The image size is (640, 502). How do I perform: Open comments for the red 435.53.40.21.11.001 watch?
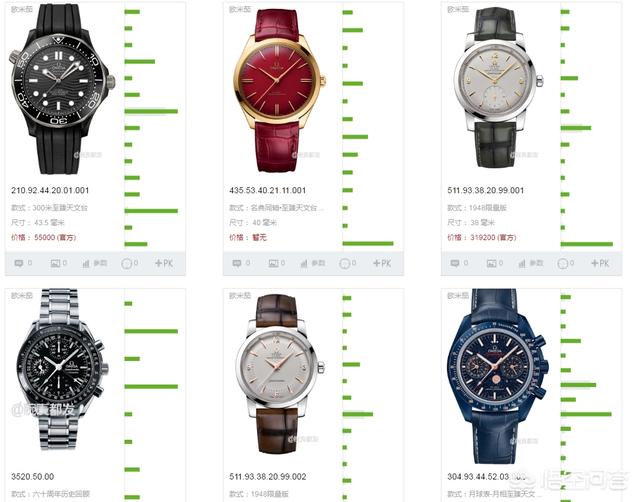241,263
